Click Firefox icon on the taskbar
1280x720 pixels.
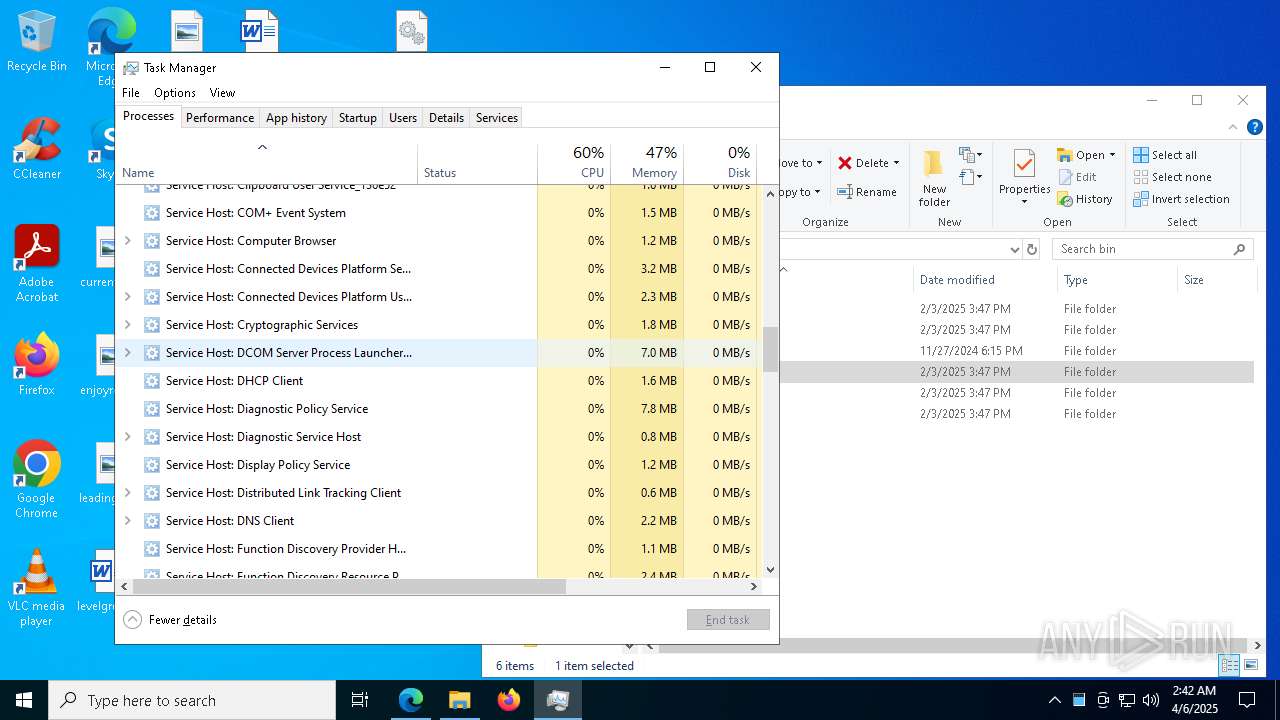[508, 700]
